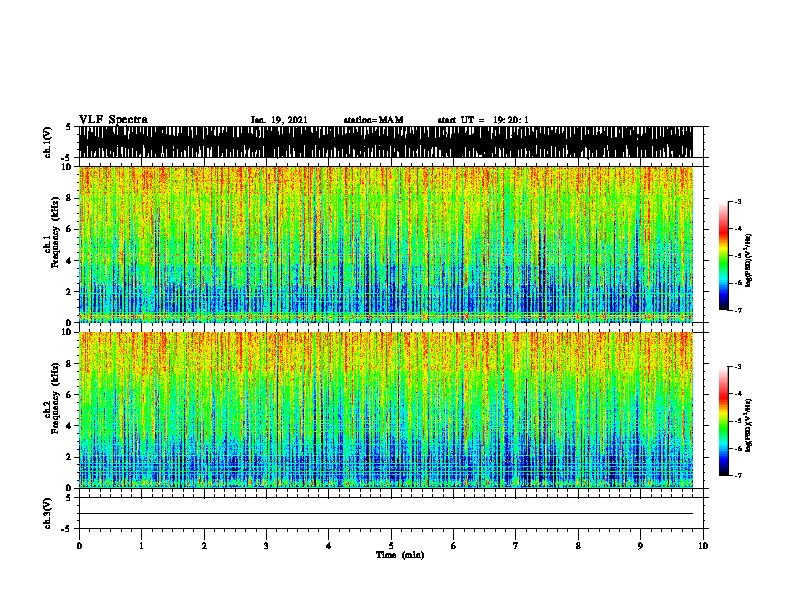Click the "4" tick on ch.2 frequency axis
The height and width of the screenshot is (612, 792).
tap(69, 426)
